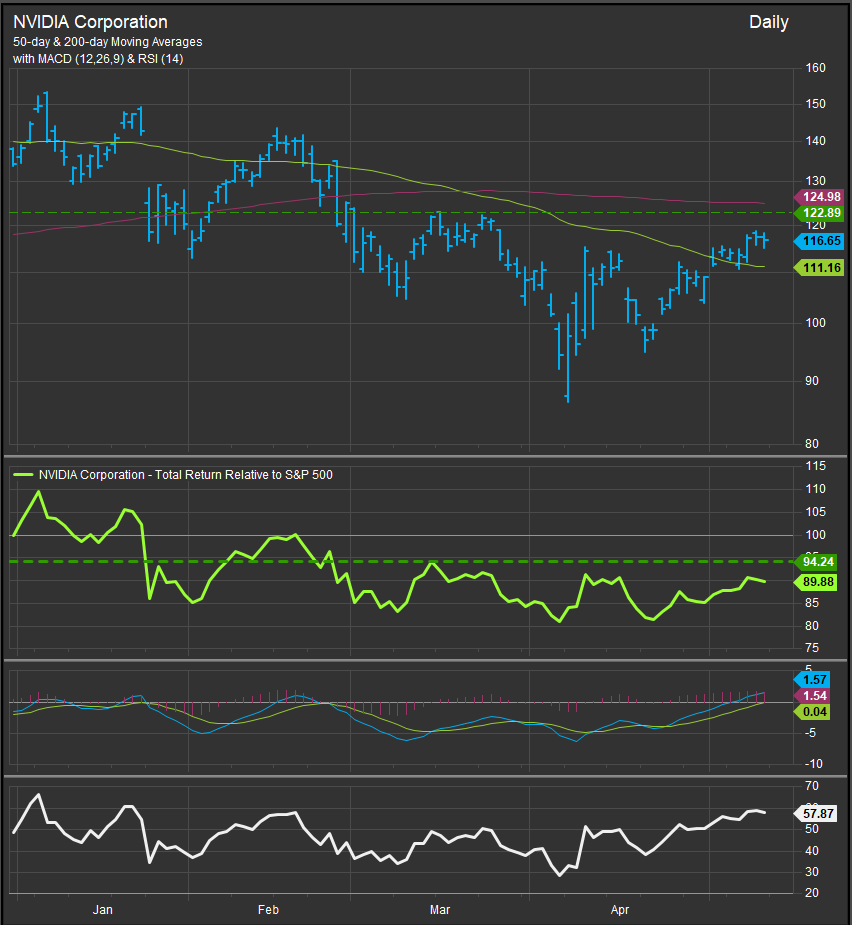Screen dimensions: 852x925
Task: Click the 120 label on the price axis
Action: (815, 225)
